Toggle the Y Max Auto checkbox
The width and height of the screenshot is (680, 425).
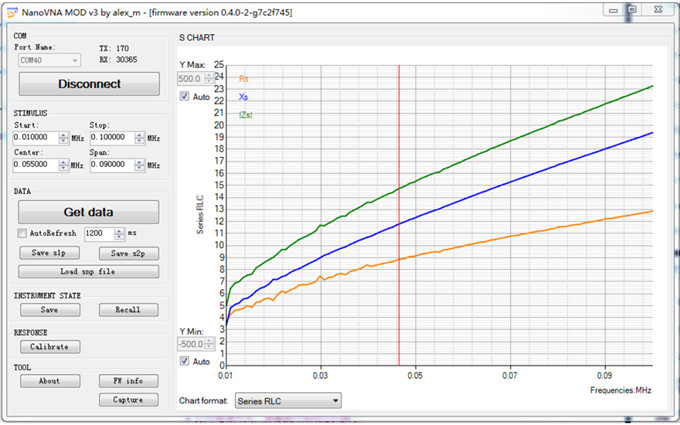click(x=184, y=97)
